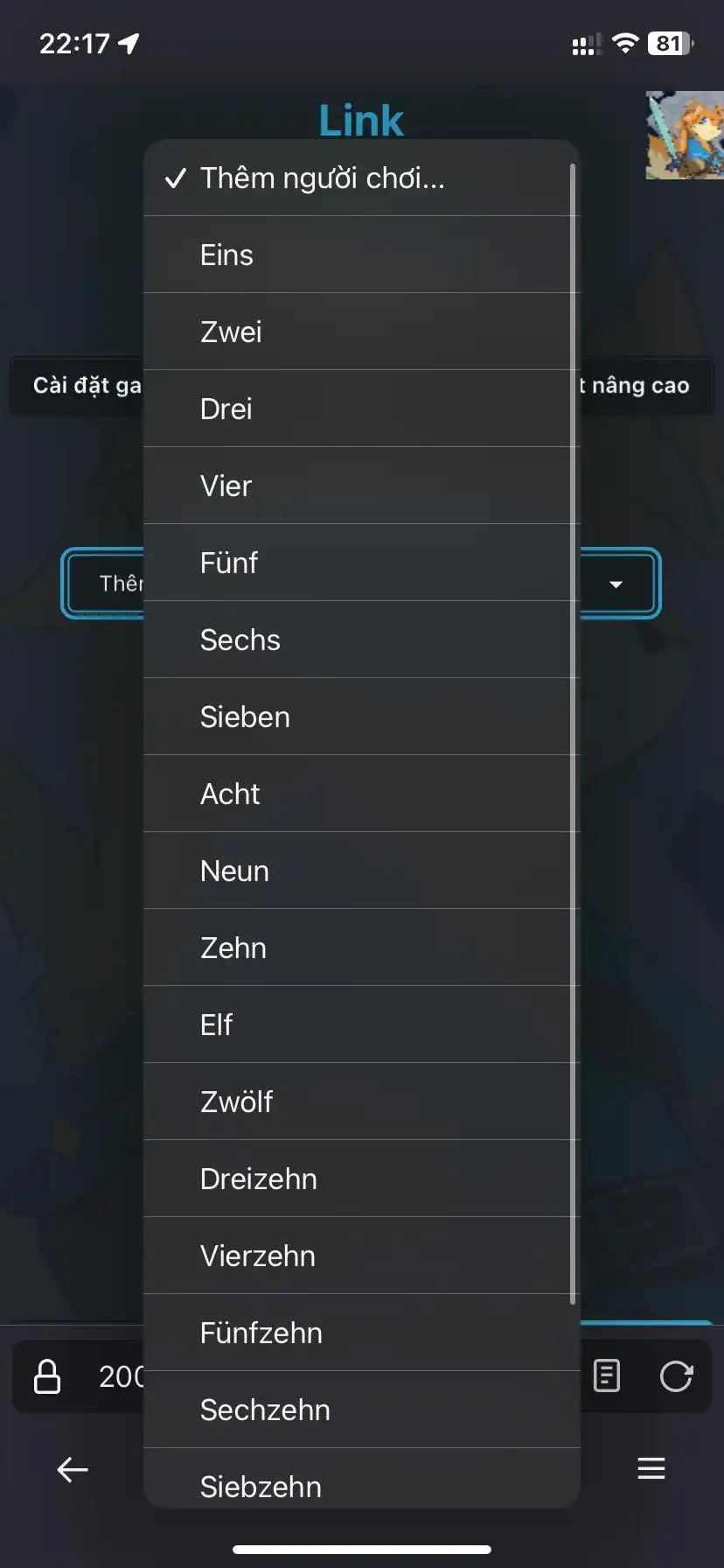Select the checked "Thêm người chơi..." option
The height and width of the screenshot is (1568, 724).
(322, 178)
